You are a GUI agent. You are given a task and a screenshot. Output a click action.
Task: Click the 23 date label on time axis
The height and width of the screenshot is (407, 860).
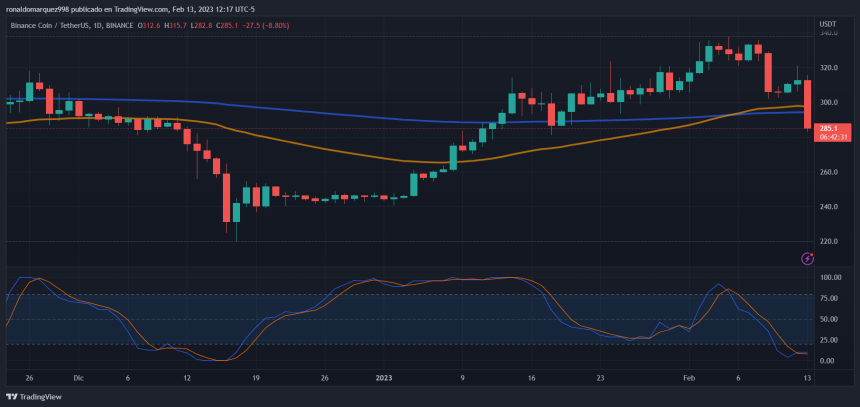[601, 378]
